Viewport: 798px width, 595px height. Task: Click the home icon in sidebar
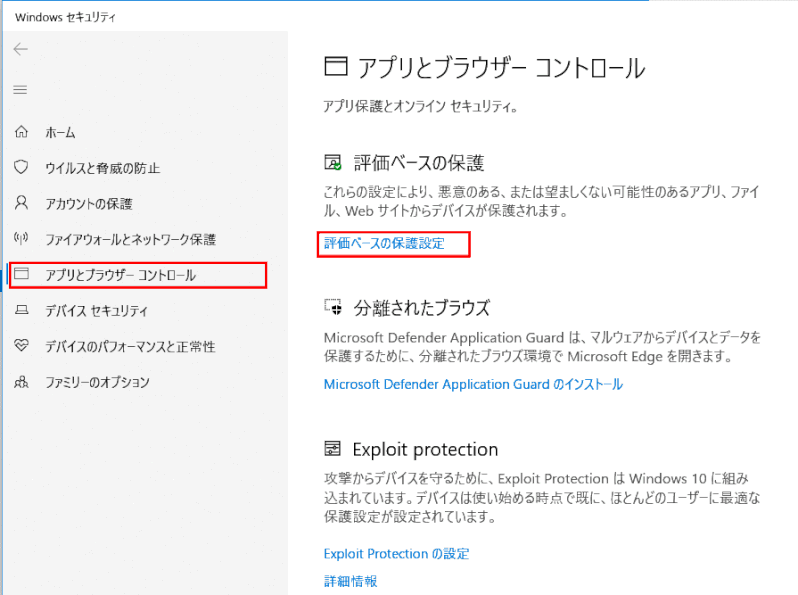pos(21,132)
